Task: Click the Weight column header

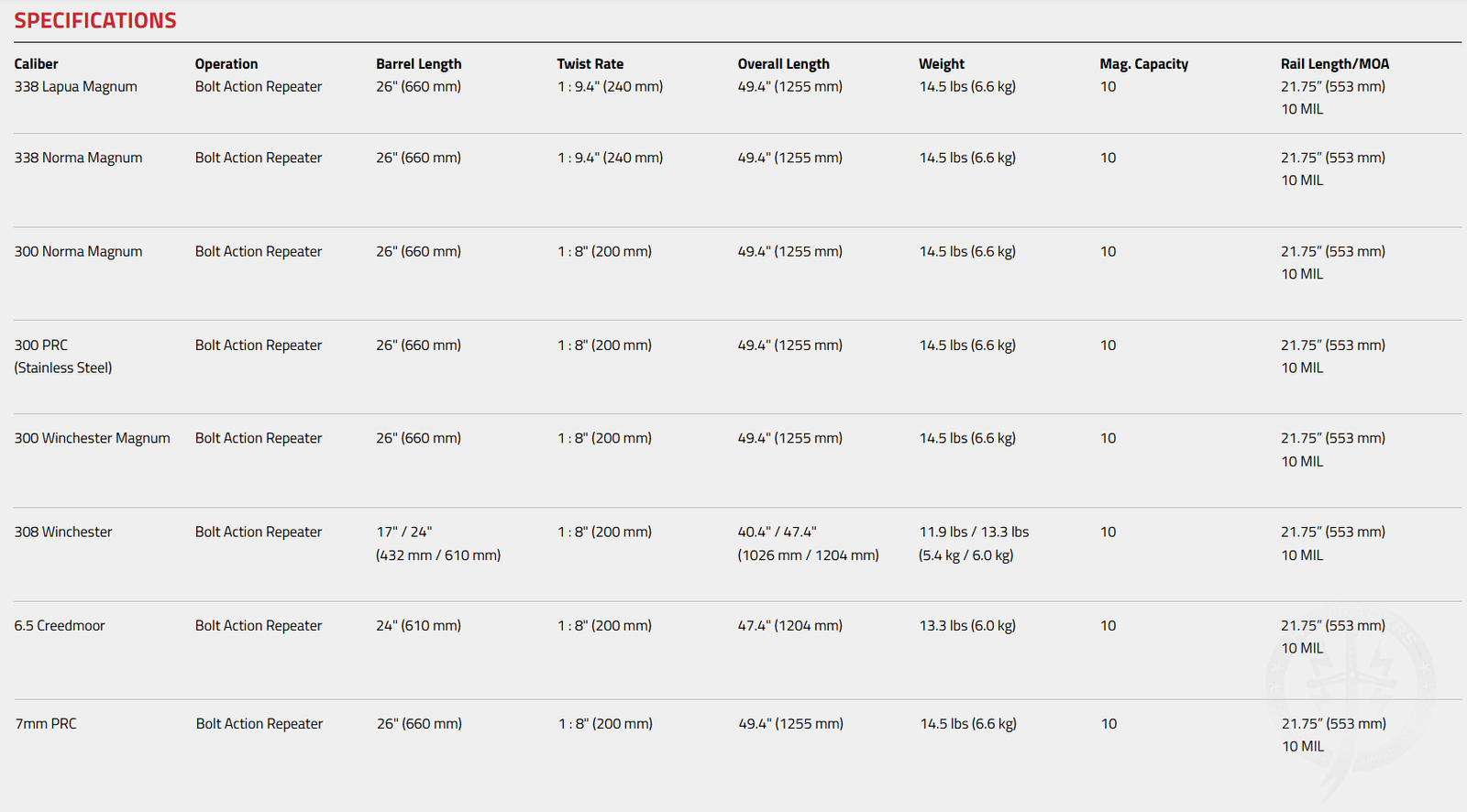Action: click(x=942, y=64)
